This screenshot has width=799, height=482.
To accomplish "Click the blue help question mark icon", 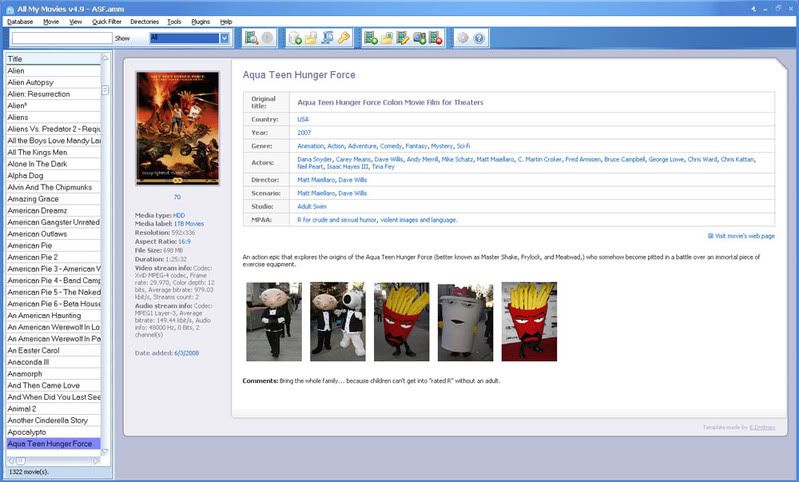I will tap(479, 38).
